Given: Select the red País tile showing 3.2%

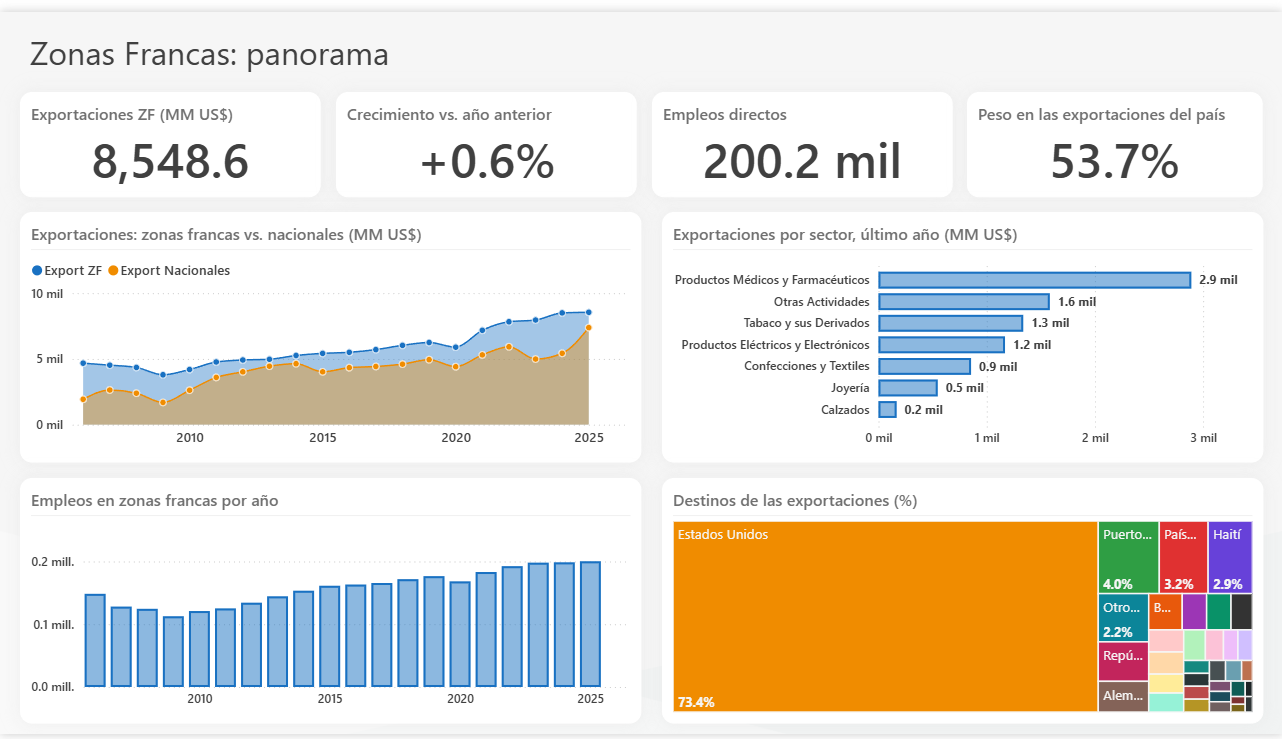Looking at the screenshot, I should coord(1184,556).
